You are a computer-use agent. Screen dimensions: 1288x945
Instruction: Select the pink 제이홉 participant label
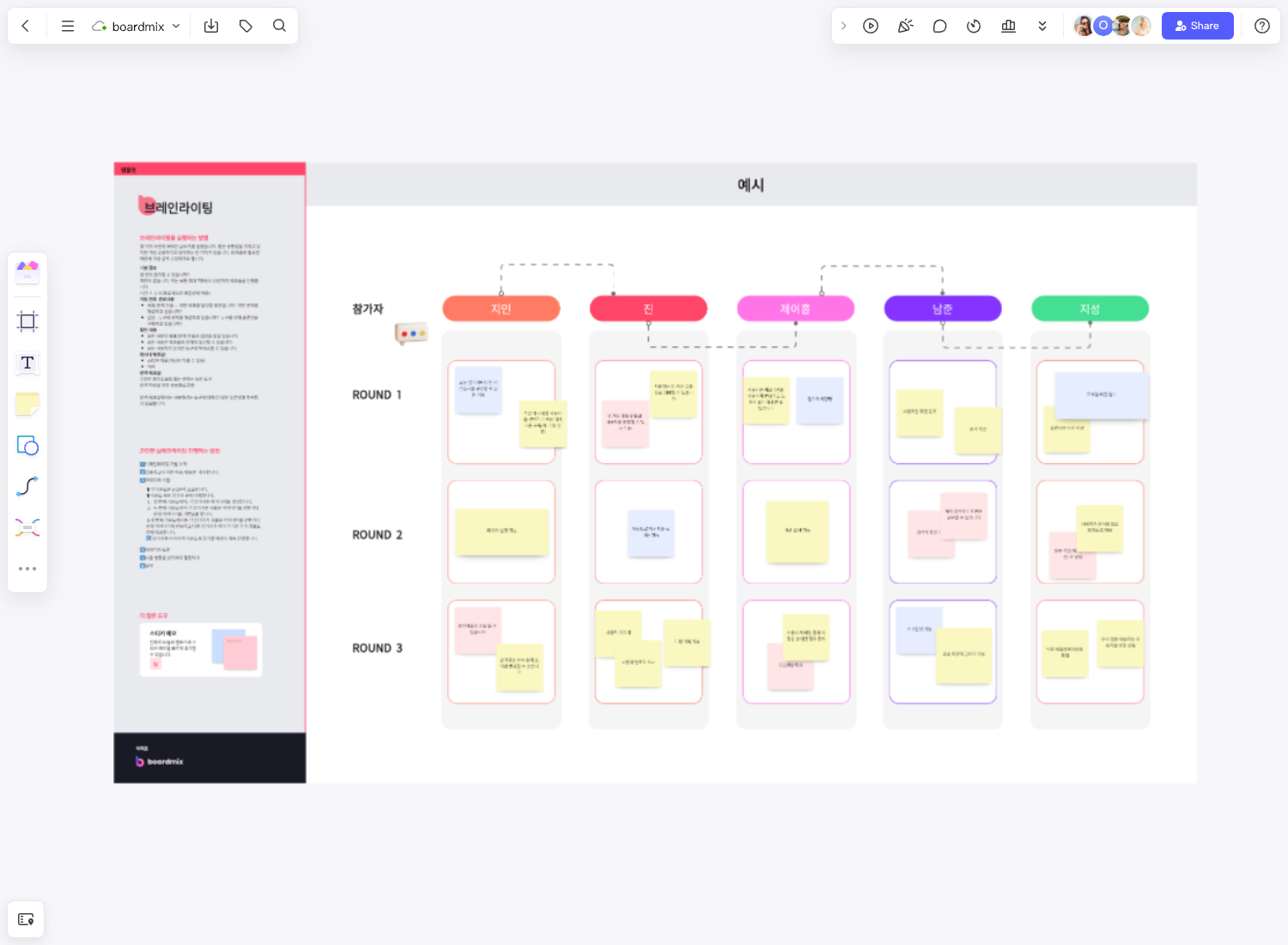(795, 308)
